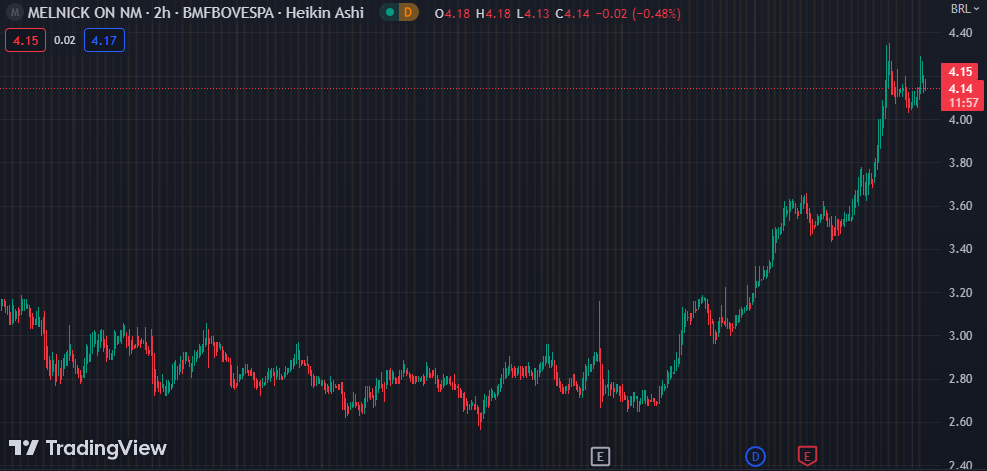Screen dimensions: 987x471
Task: Click the MELNICK ON NM symbol title
Action: pos(86,13)
